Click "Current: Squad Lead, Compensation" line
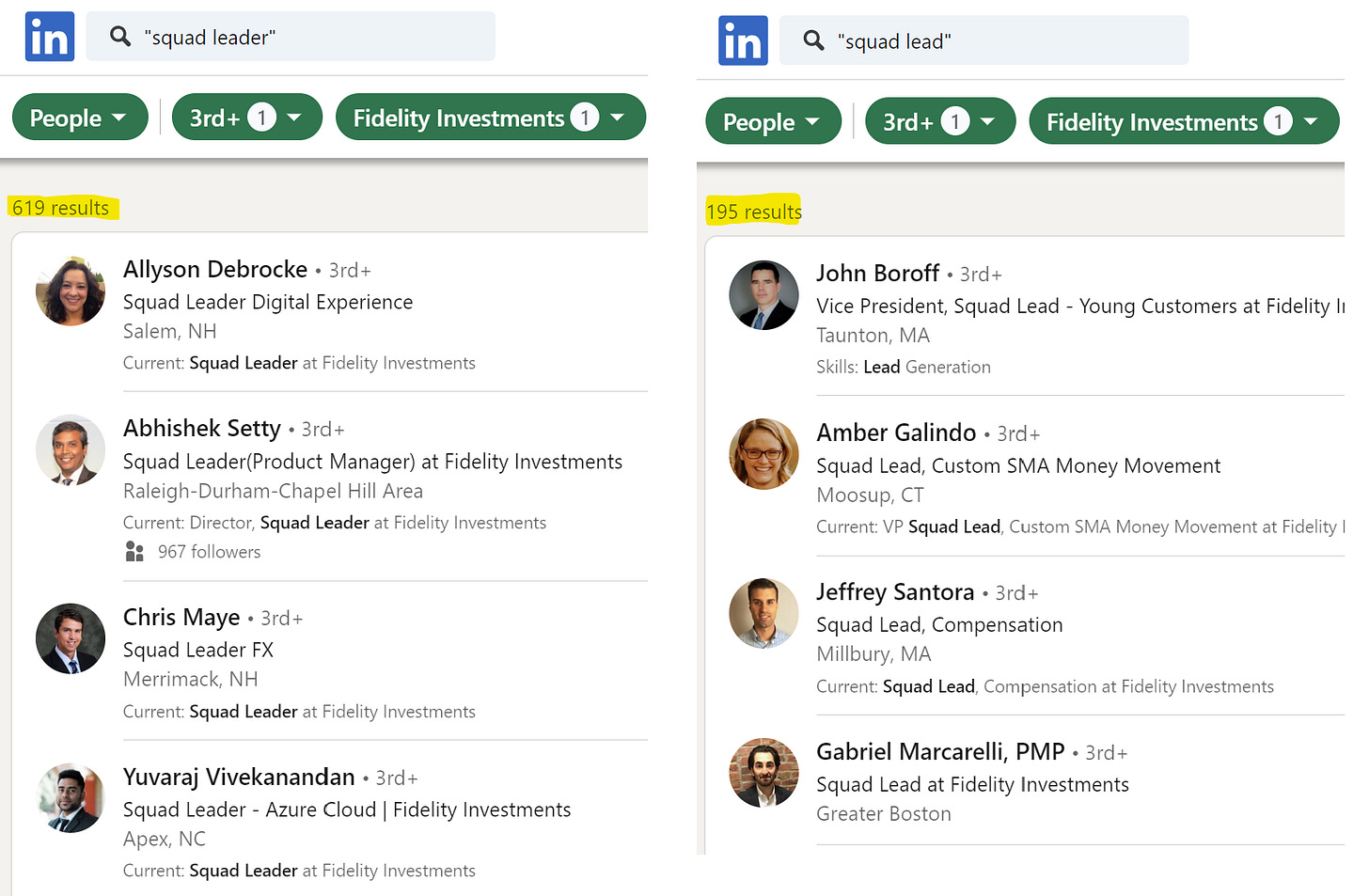The width and height of the screenshot is (1369, 896). point(1045,686)
